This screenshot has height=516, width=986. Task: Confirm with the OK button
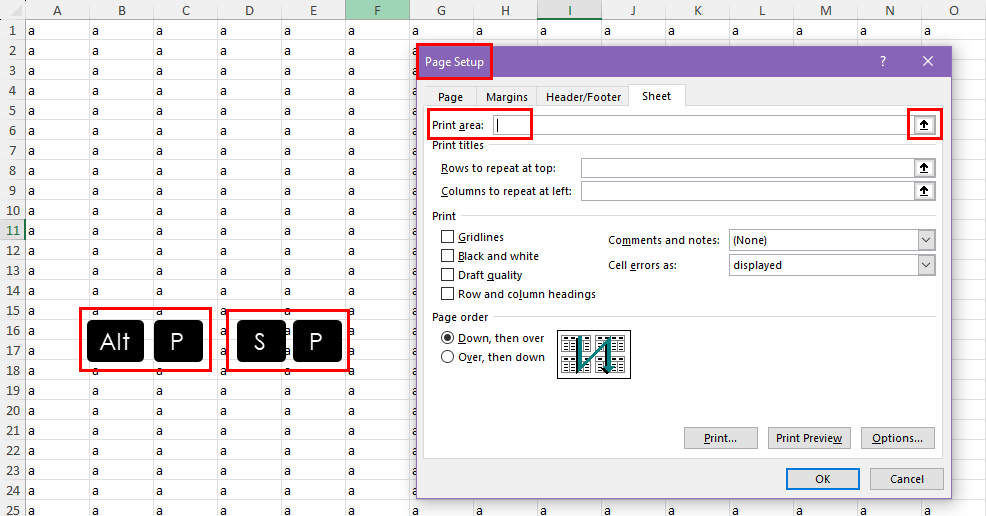click(x=823, y=479)
